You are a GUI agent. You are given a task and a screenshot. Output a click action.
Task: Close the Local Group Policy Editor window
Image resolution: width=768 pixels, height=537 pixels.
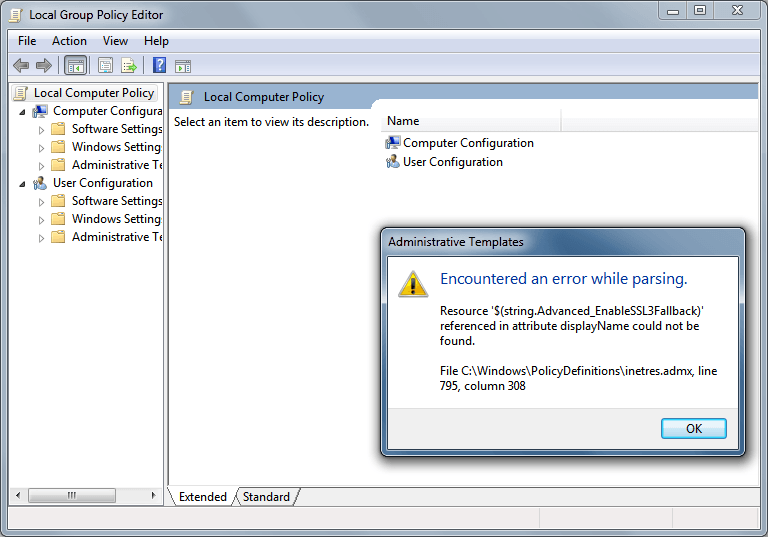click(737, 11)
